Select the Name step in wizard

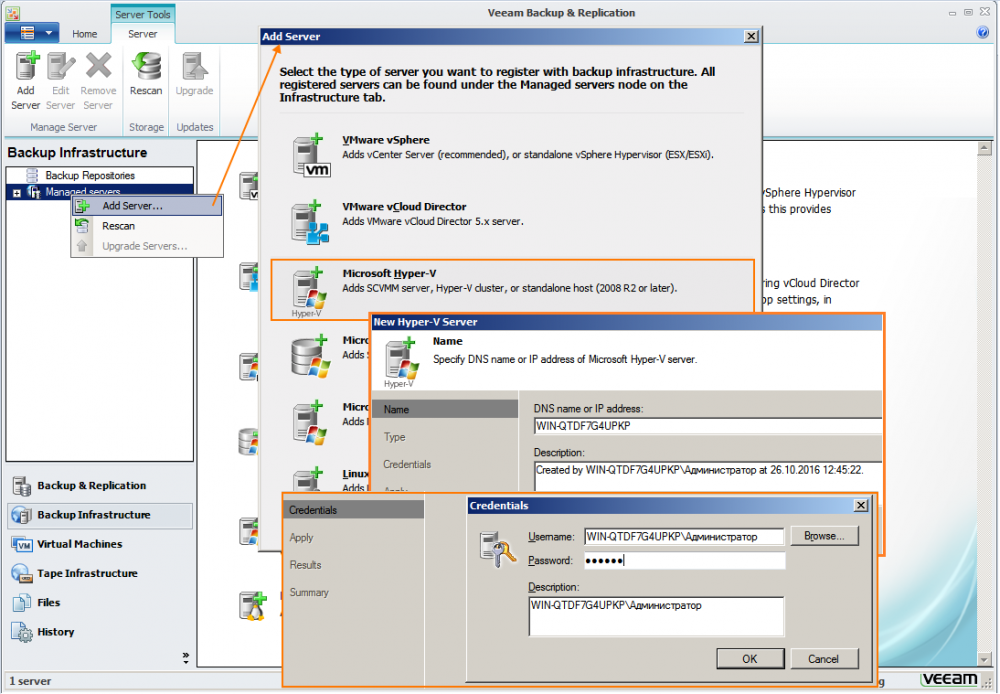(x=445, y=410)
